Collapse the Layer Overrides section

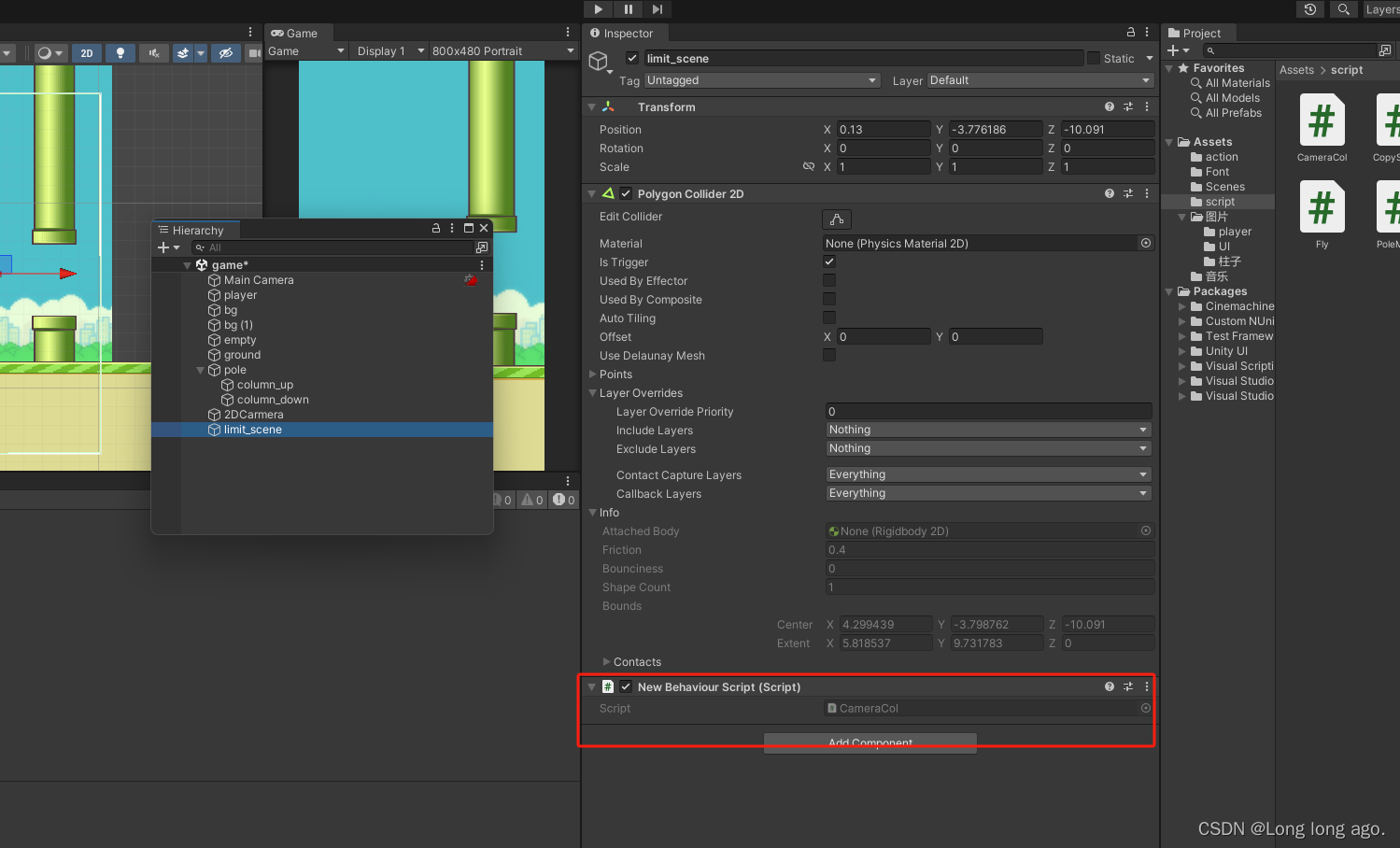592,392
